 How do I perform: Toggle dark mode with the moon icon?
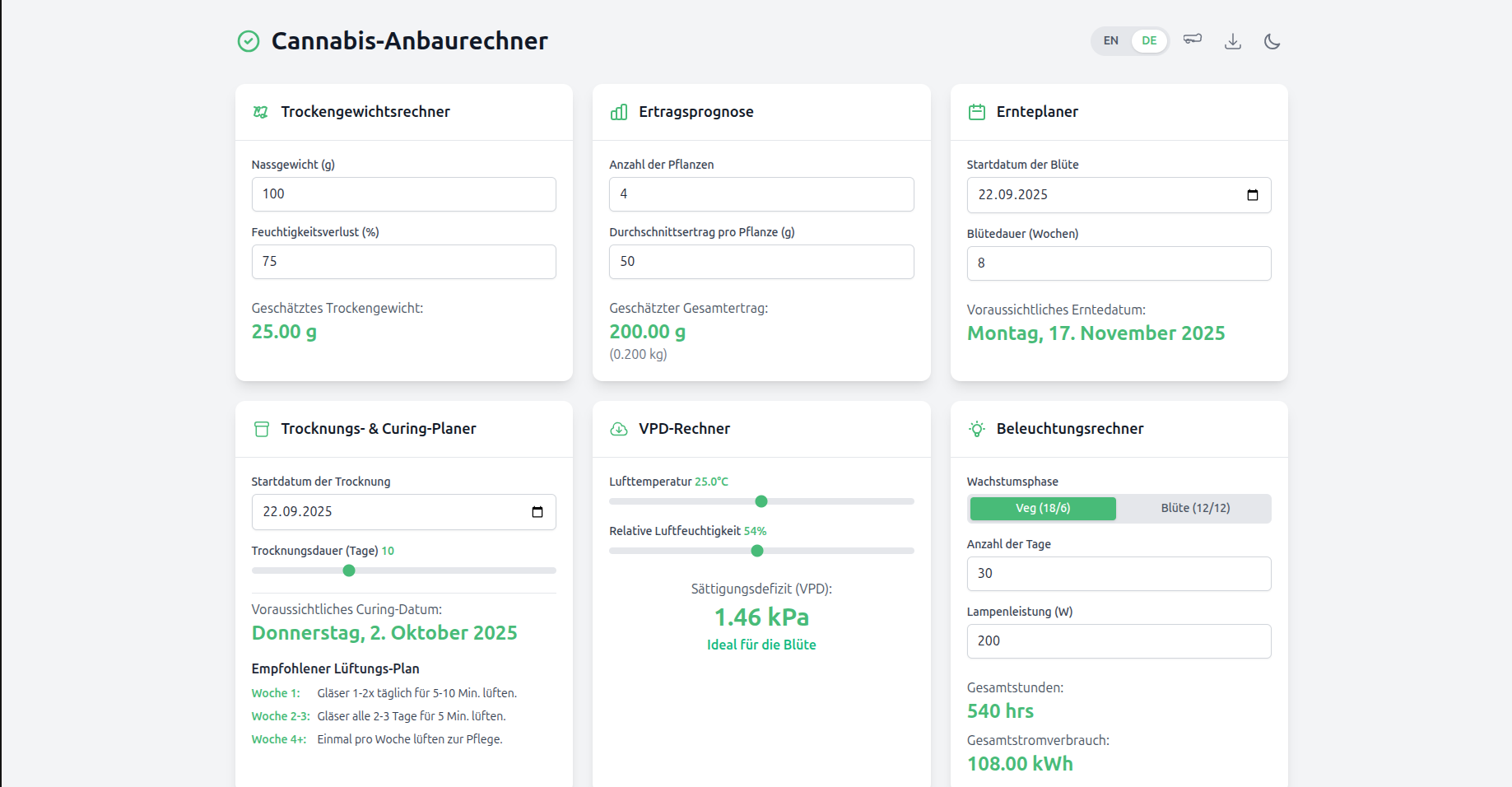1272,41
